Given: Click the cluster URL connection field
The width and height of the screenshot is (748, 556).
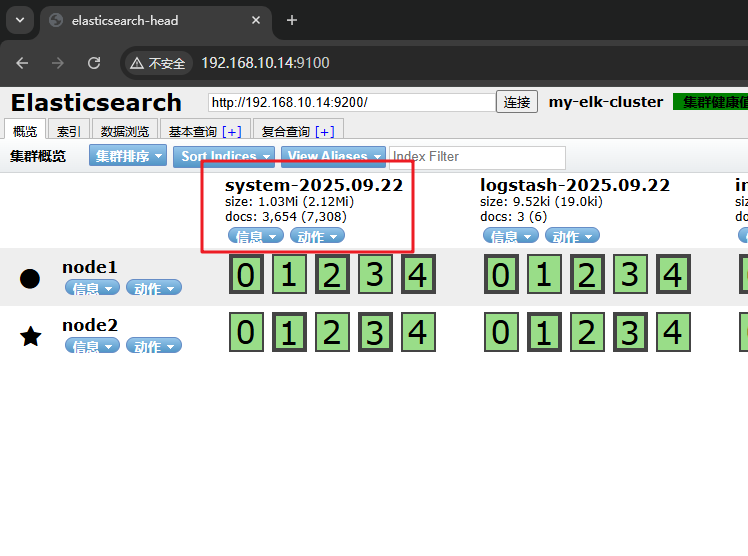Looking at the screenshot, I should (x=352, y=103).
